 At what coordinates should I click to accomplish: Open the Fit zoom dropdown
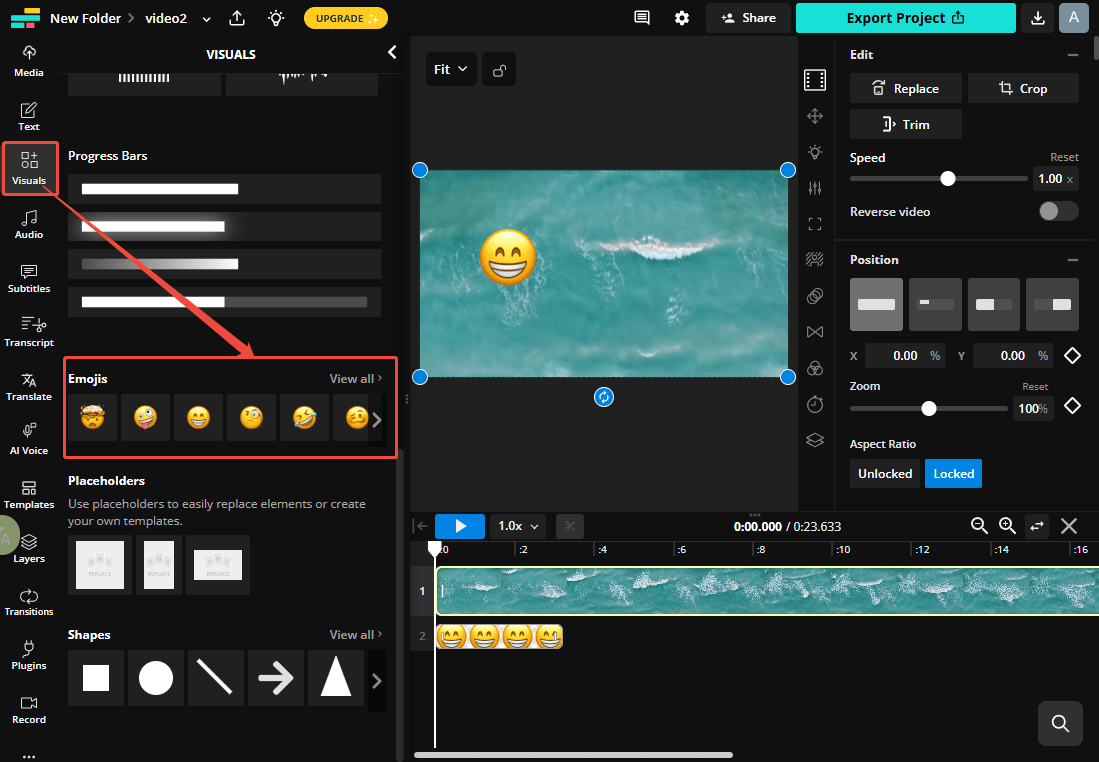pyautogui.click(x=451, y=69)
